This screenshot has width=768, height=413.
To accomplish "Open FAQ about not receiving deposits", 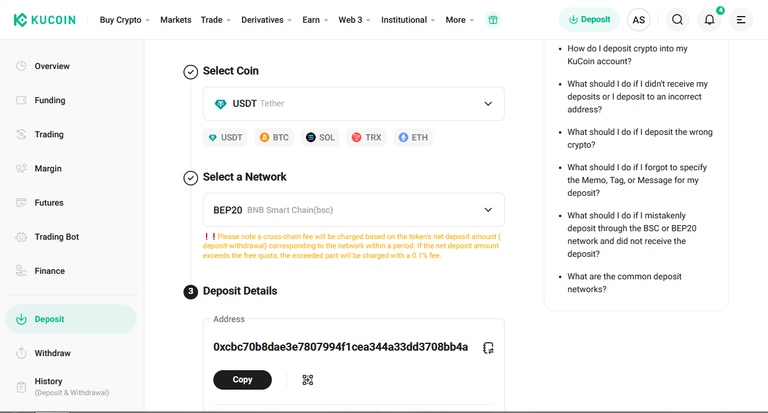I will (638, 97).
